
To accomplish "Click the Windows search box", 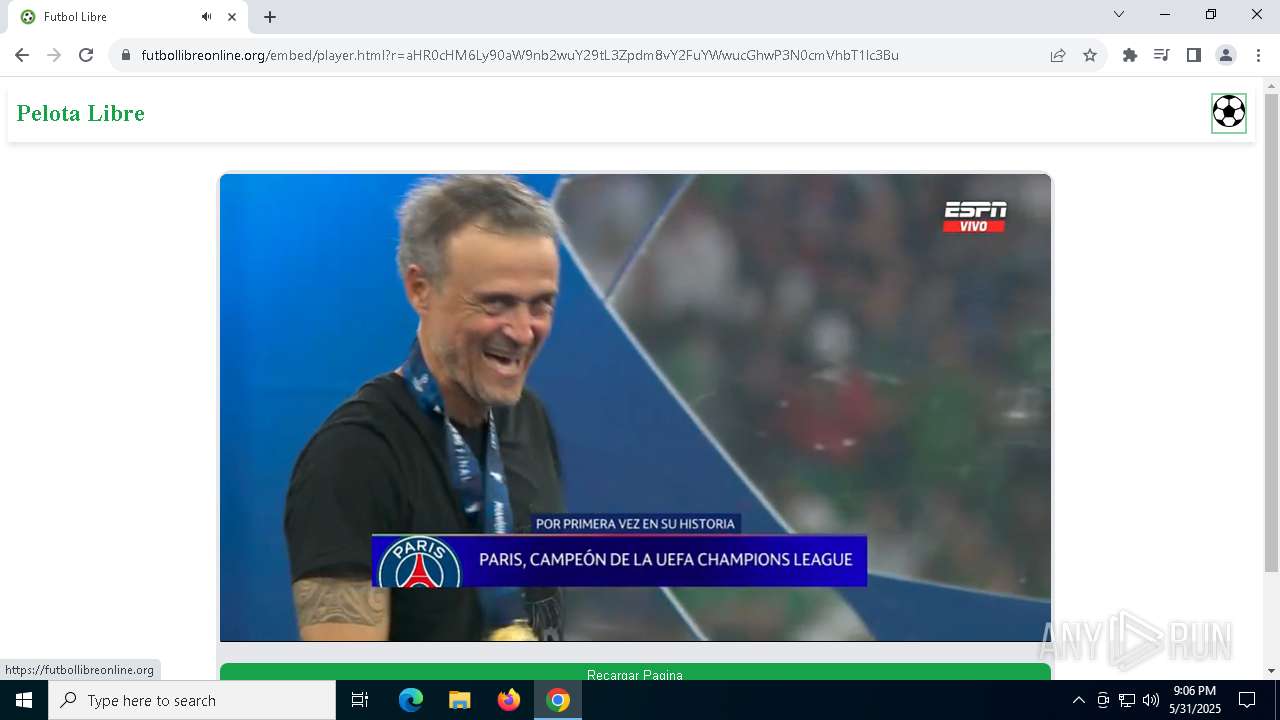I will (x=192, y=700).
